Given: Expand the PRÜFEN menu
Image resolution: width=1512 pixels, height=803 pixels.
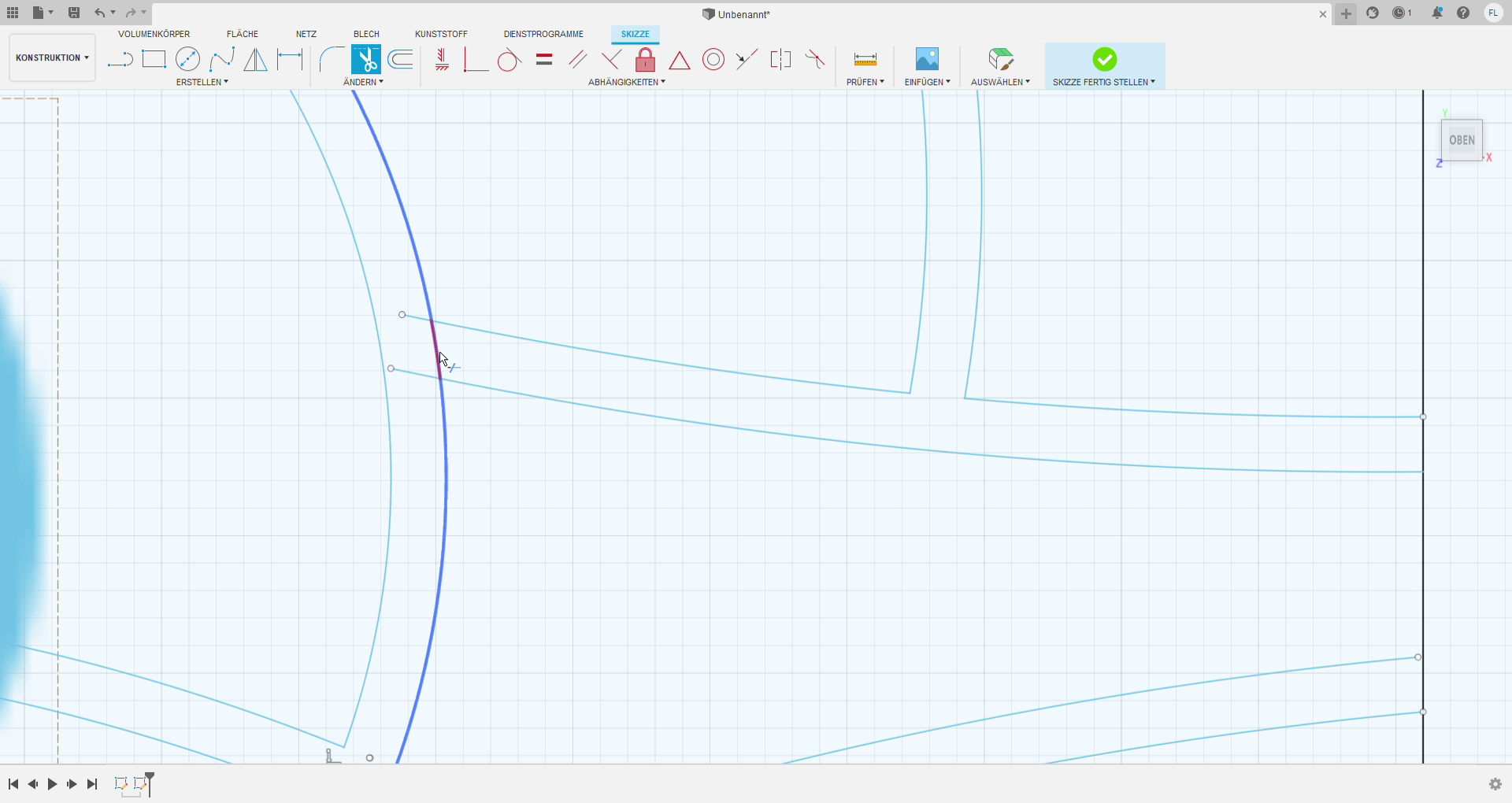Looking at the screenshot, I should tap(865, 82).
